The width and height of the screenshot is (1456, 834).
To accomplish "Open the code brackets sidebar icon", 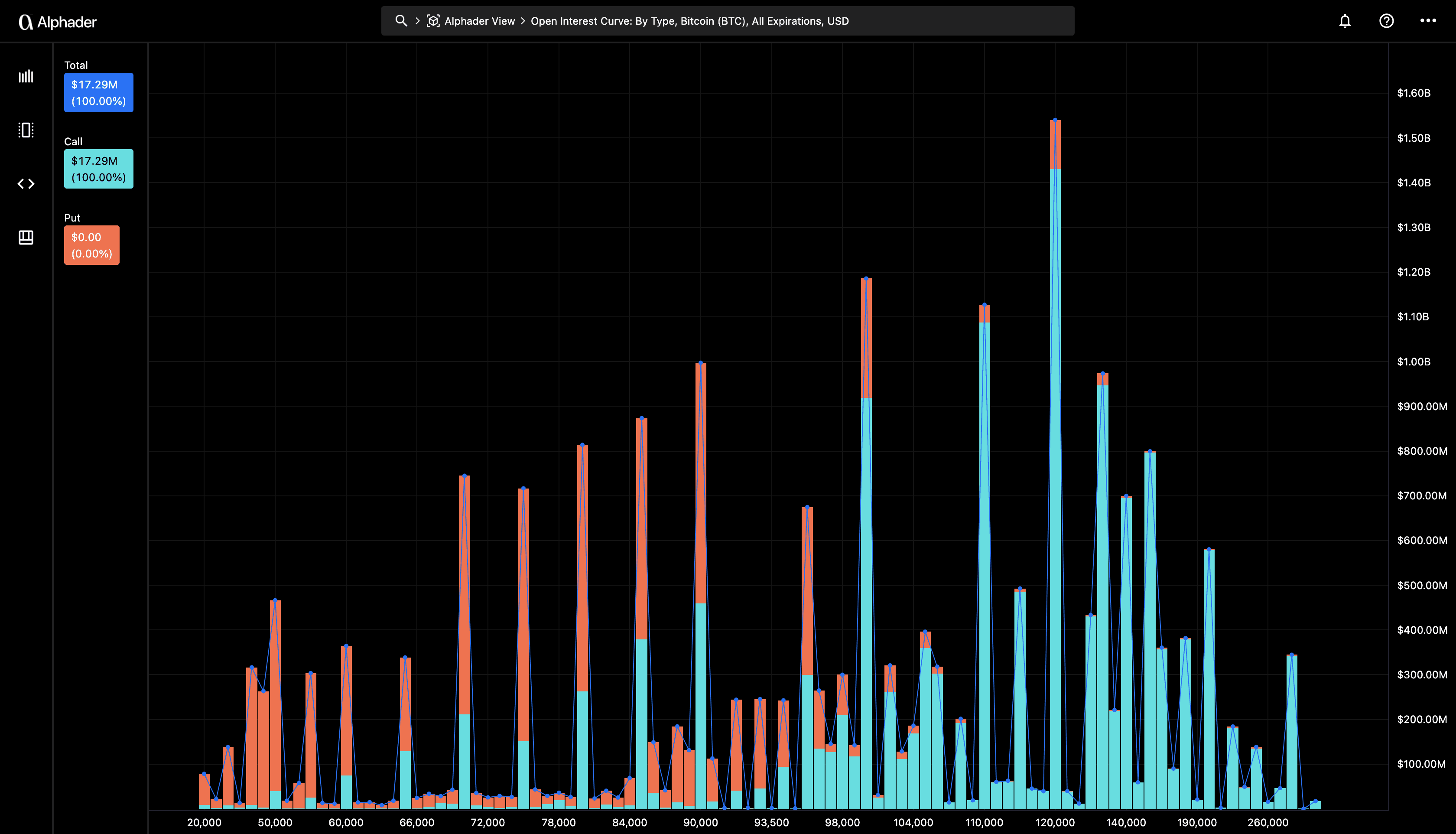I will tap(26, 184).
